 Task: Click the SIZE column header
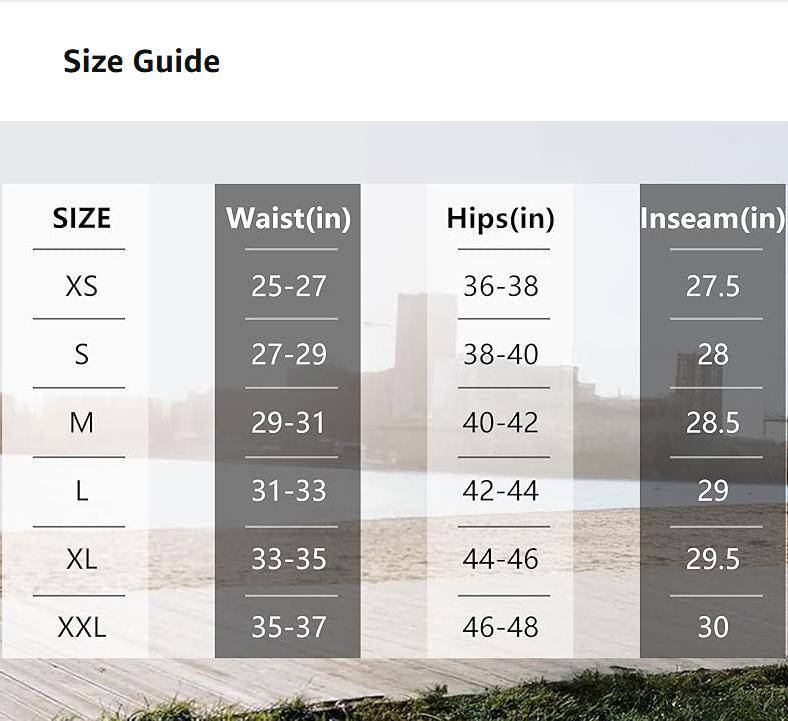tap(81, 218)
